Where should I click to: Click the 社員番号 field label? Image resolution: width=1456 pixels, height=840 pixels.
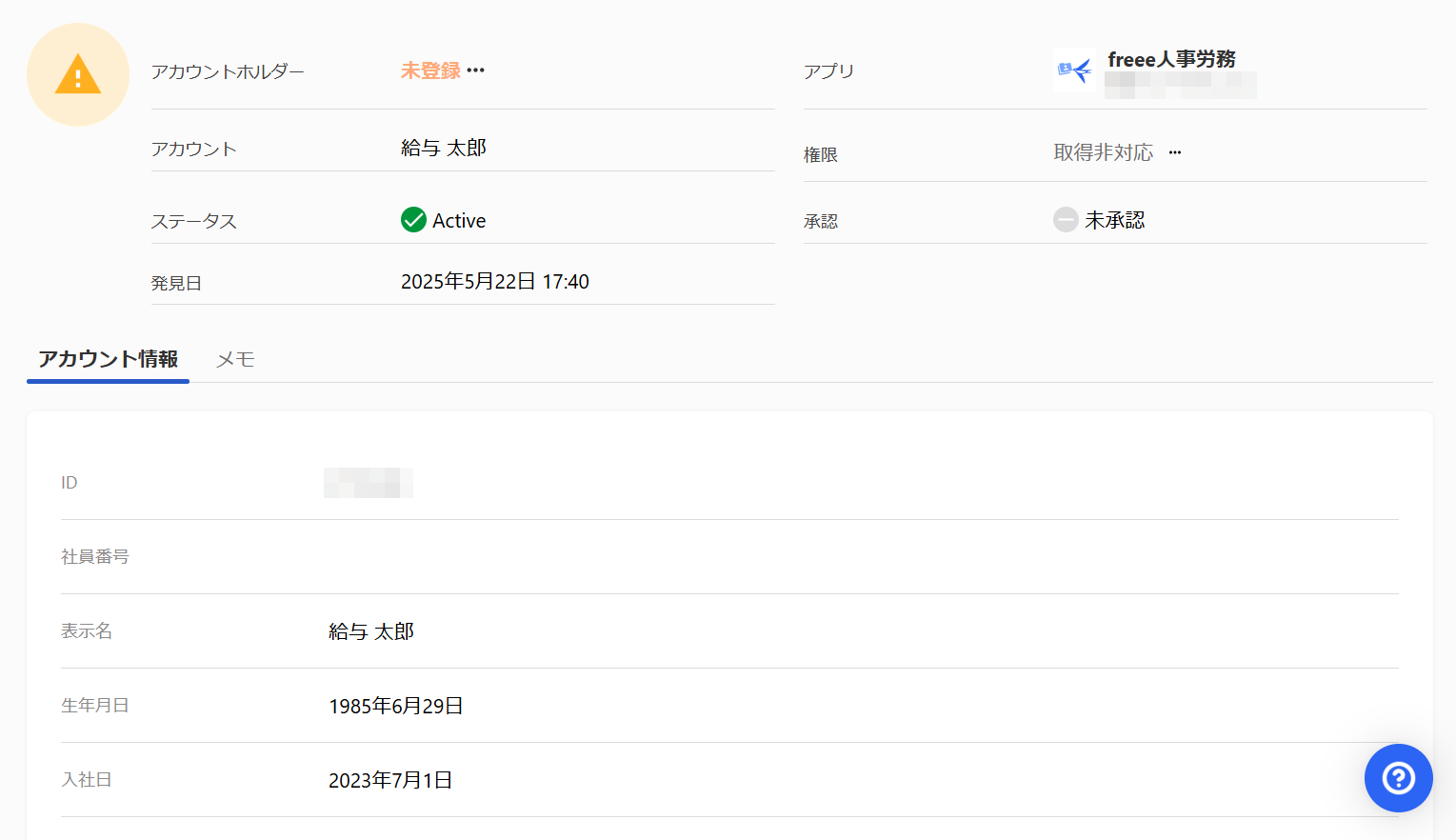point(95,557)
